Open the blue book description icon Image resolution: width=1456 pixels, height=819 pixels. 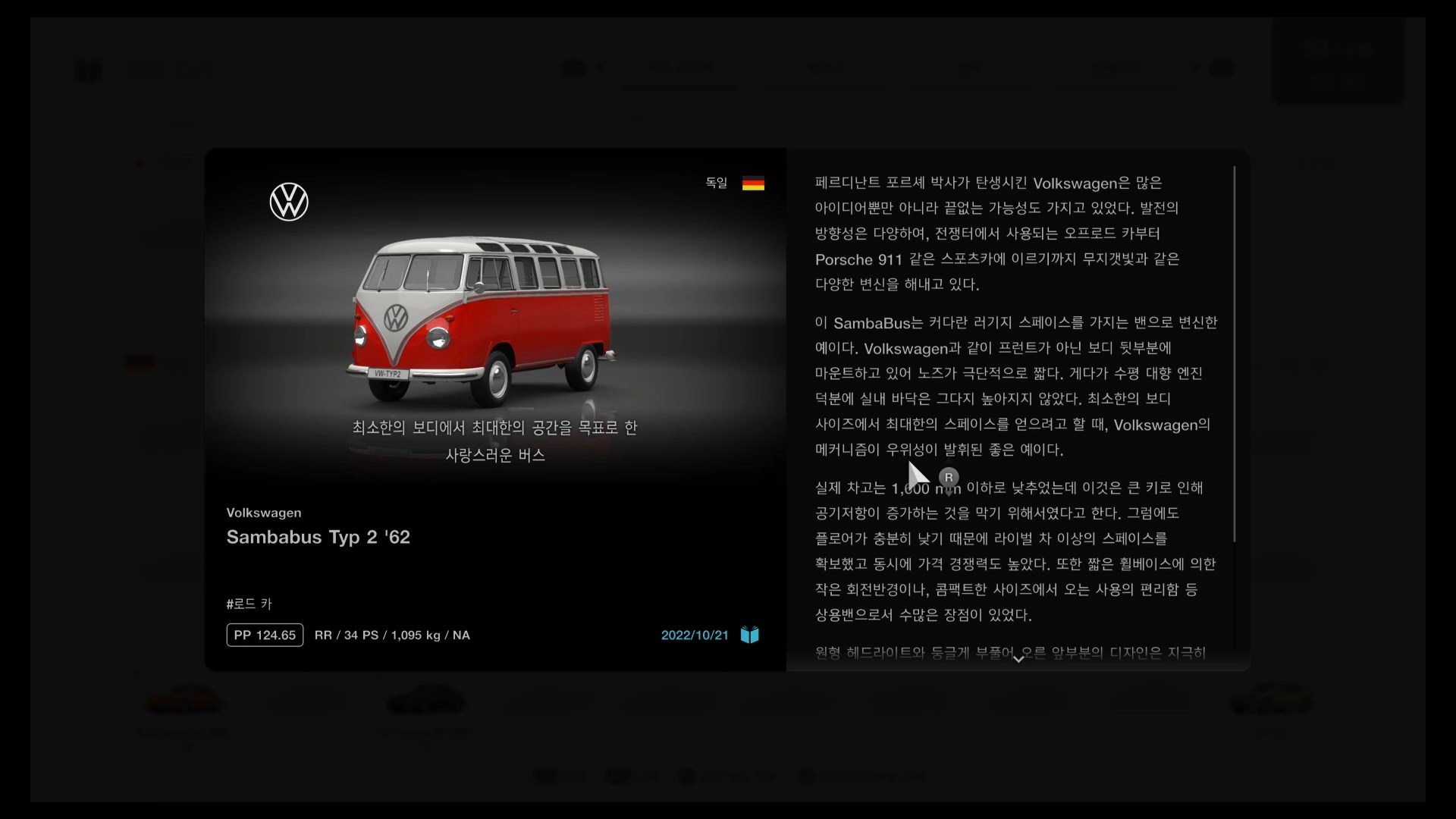(x=749, y=635)
